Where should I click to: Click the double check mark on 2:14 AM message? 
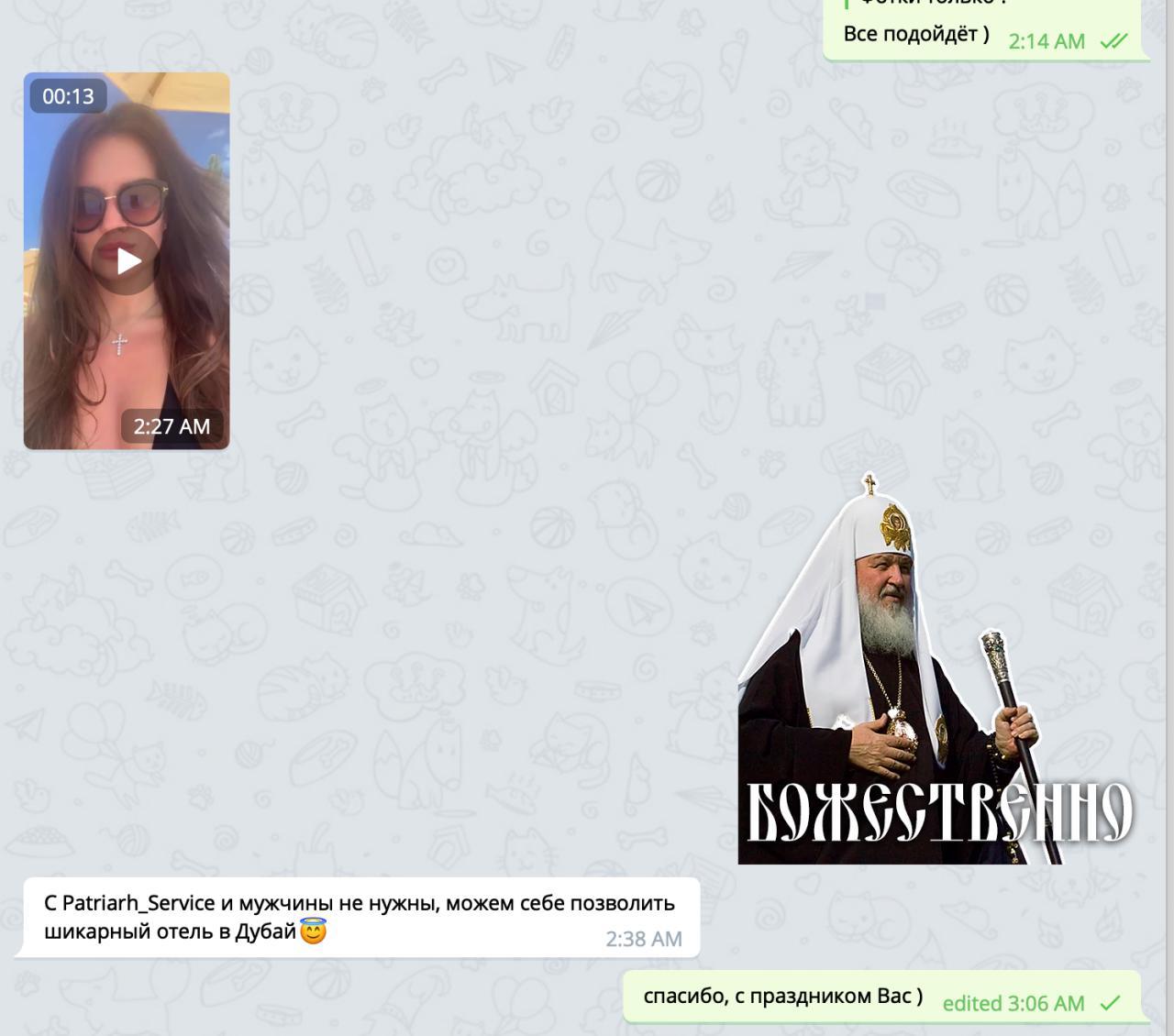1113,41
